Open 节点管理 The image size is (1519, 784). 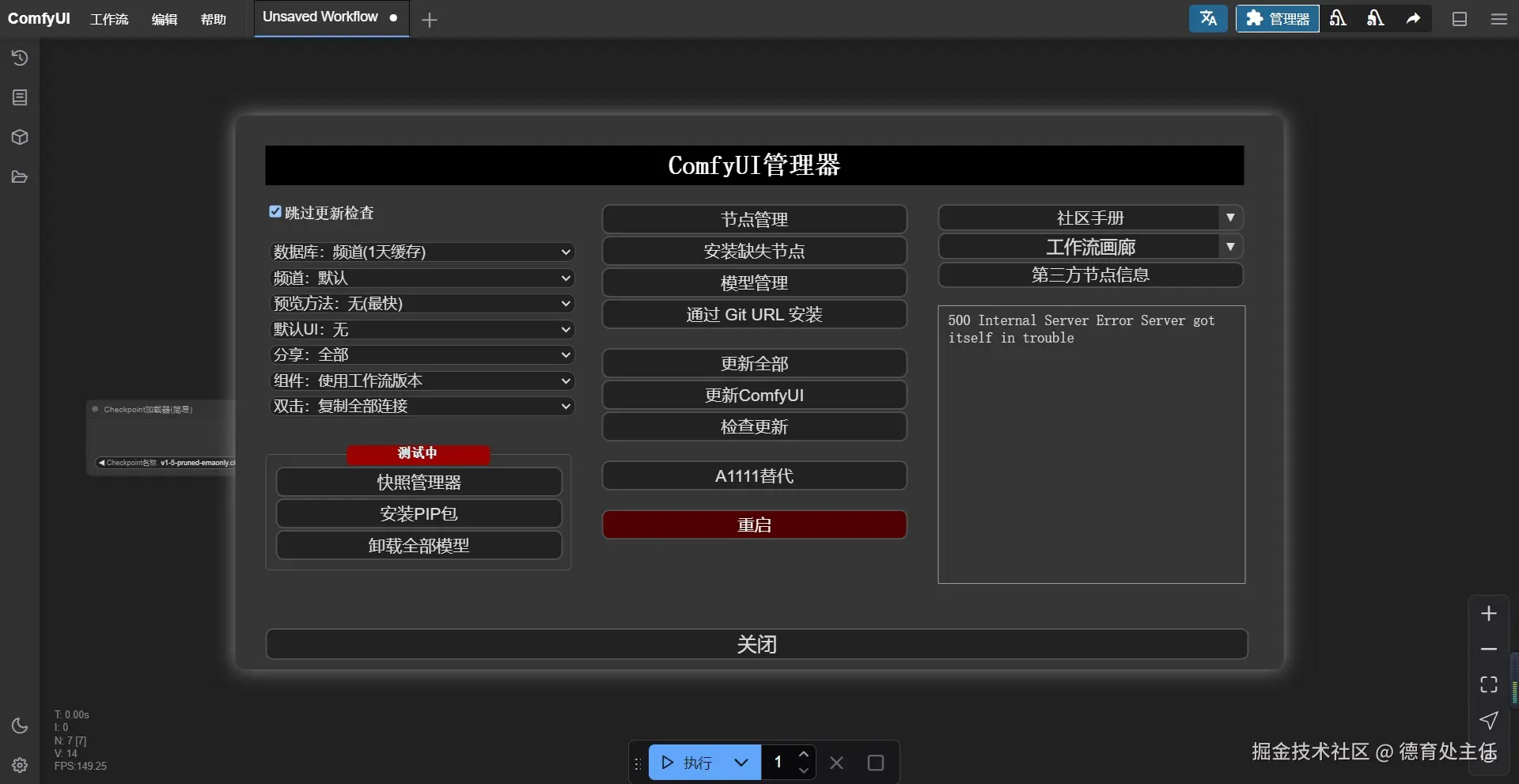tap(754, 219)
